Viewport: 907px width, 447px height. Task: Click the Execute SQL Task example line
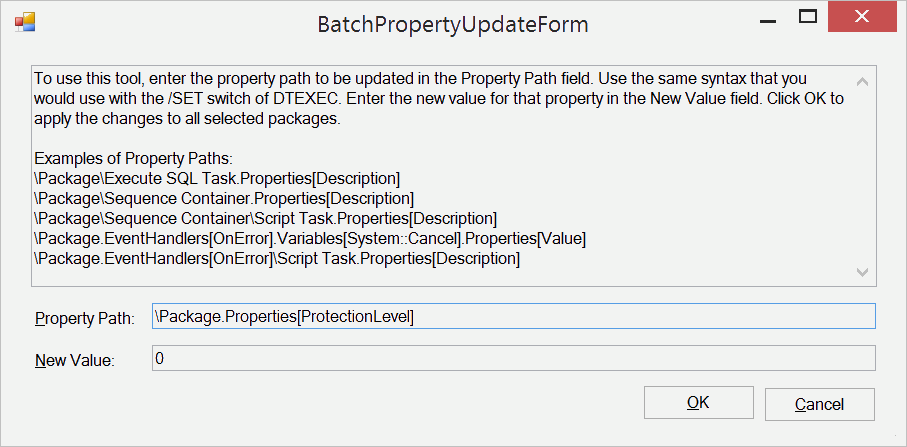click(x=216, y=179)
